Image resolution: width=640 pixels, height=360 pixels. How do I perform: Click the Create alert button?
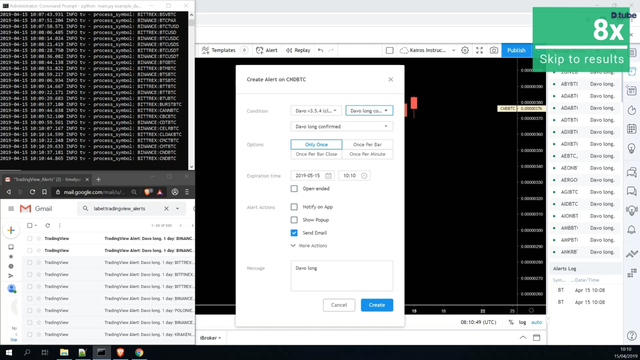377,305
